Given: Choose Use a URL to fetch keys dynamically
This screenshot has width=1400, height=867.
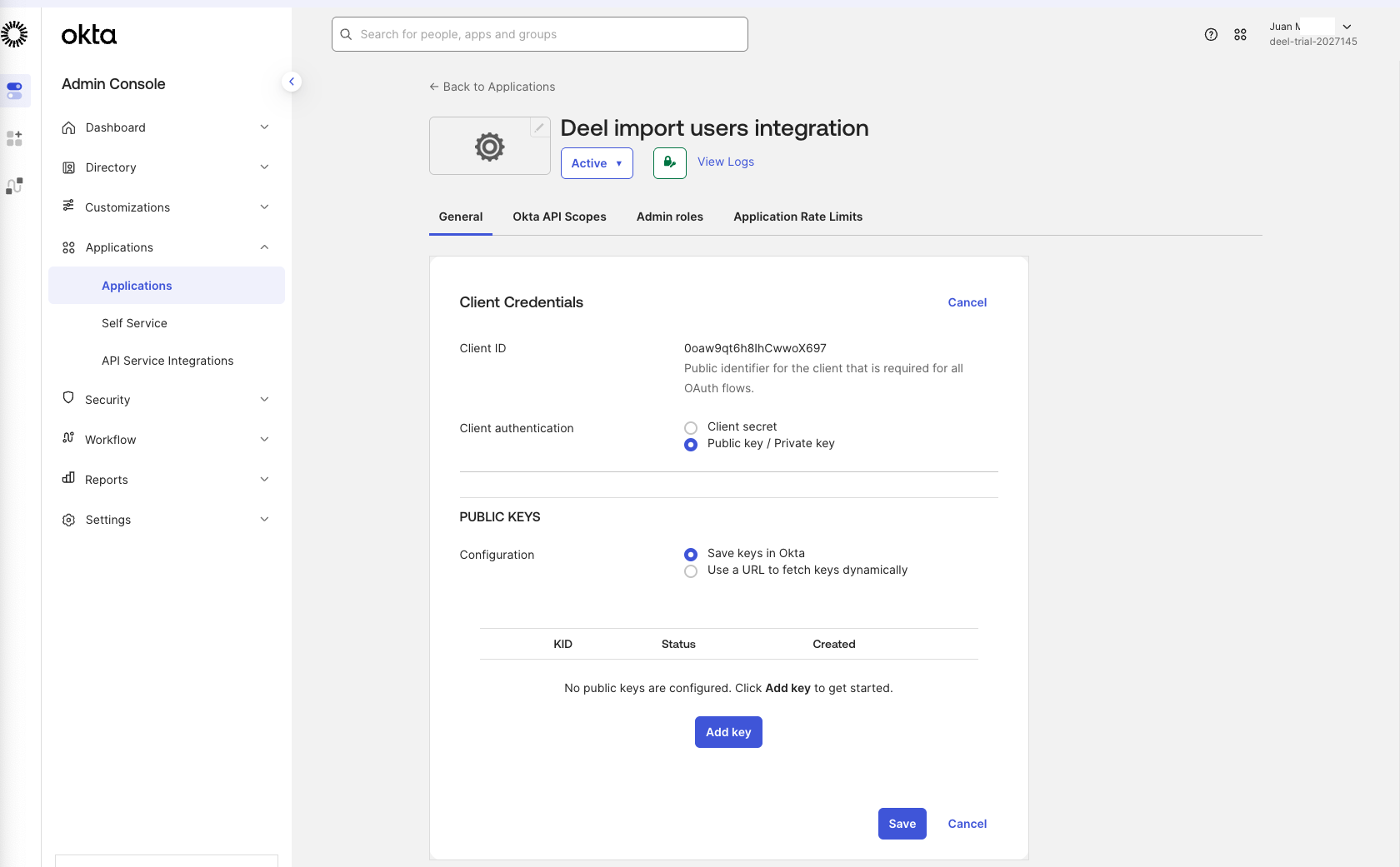Looking at the screenshot, I should click(691, 571).
